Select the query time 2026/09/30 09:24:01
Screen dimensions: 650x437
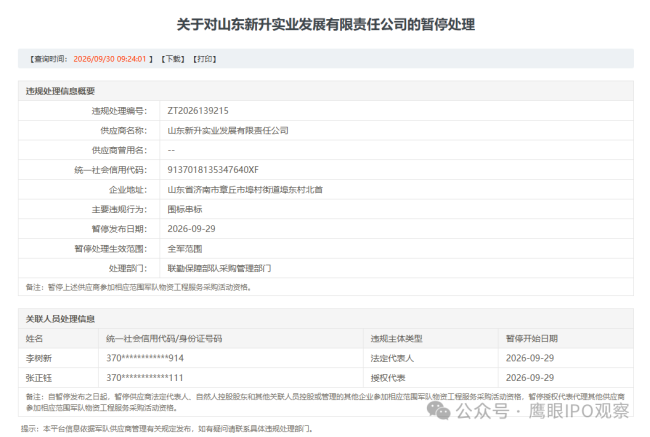(x=110, y=59)
